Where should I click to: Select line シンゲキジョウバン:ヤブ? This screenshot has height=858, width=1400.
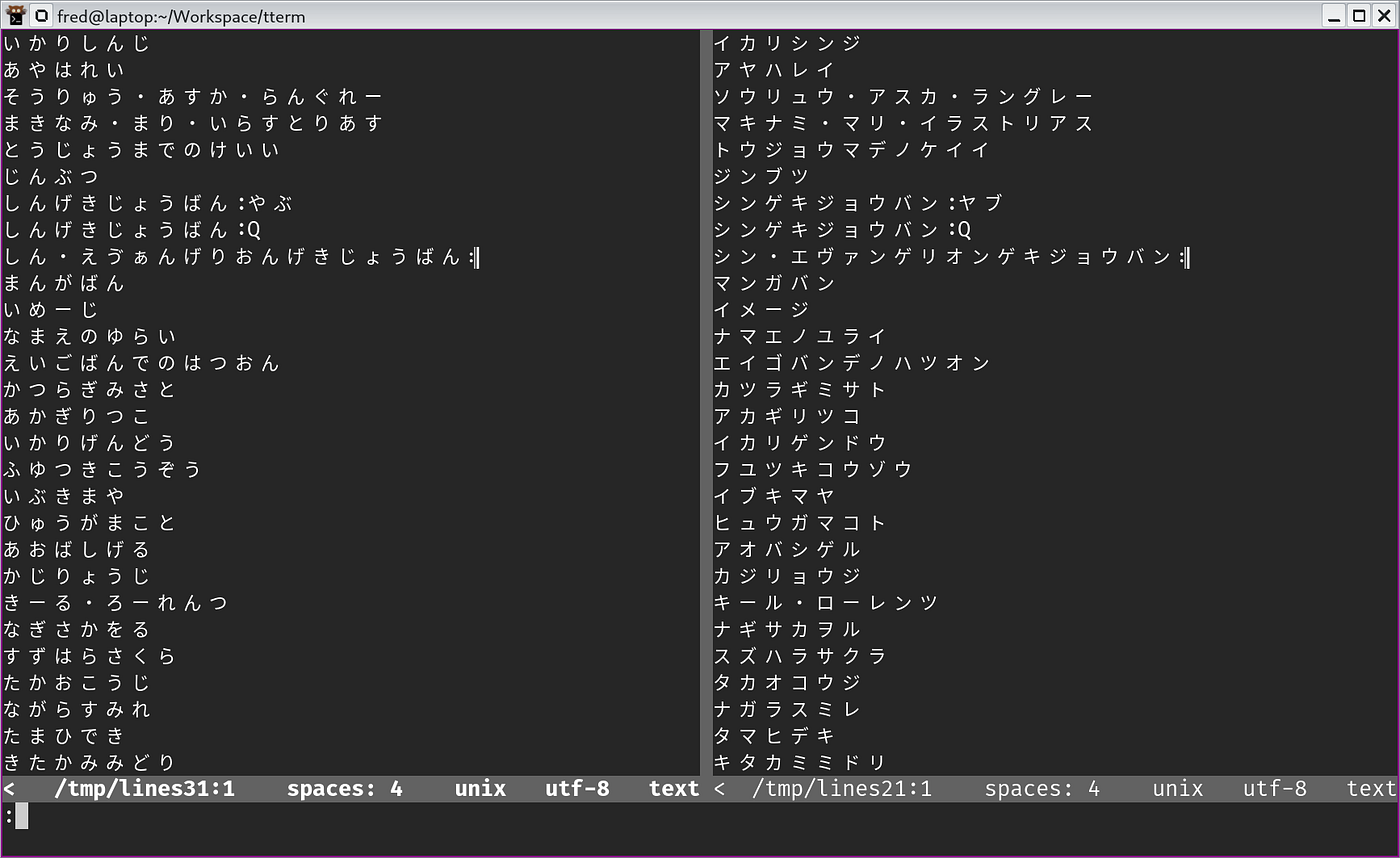858,203
